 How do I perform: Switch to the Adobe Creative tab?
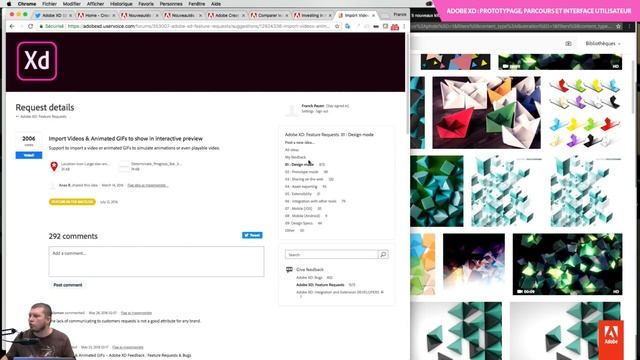(225, 15)
